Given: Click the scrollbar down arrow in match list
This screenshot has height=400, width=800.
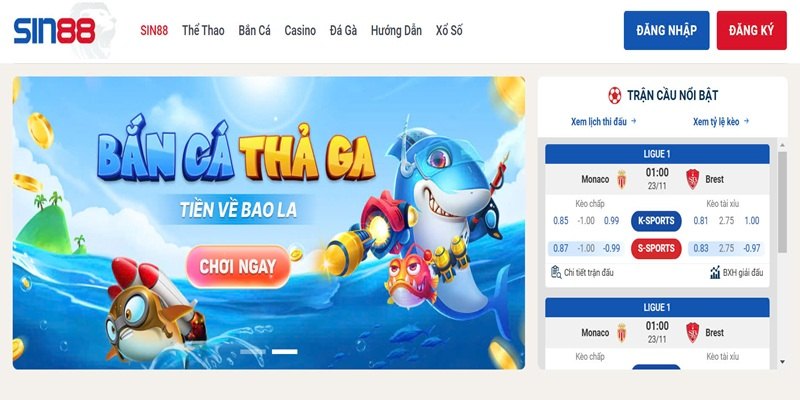Looking at the screenshot, I should pos(782,362).
